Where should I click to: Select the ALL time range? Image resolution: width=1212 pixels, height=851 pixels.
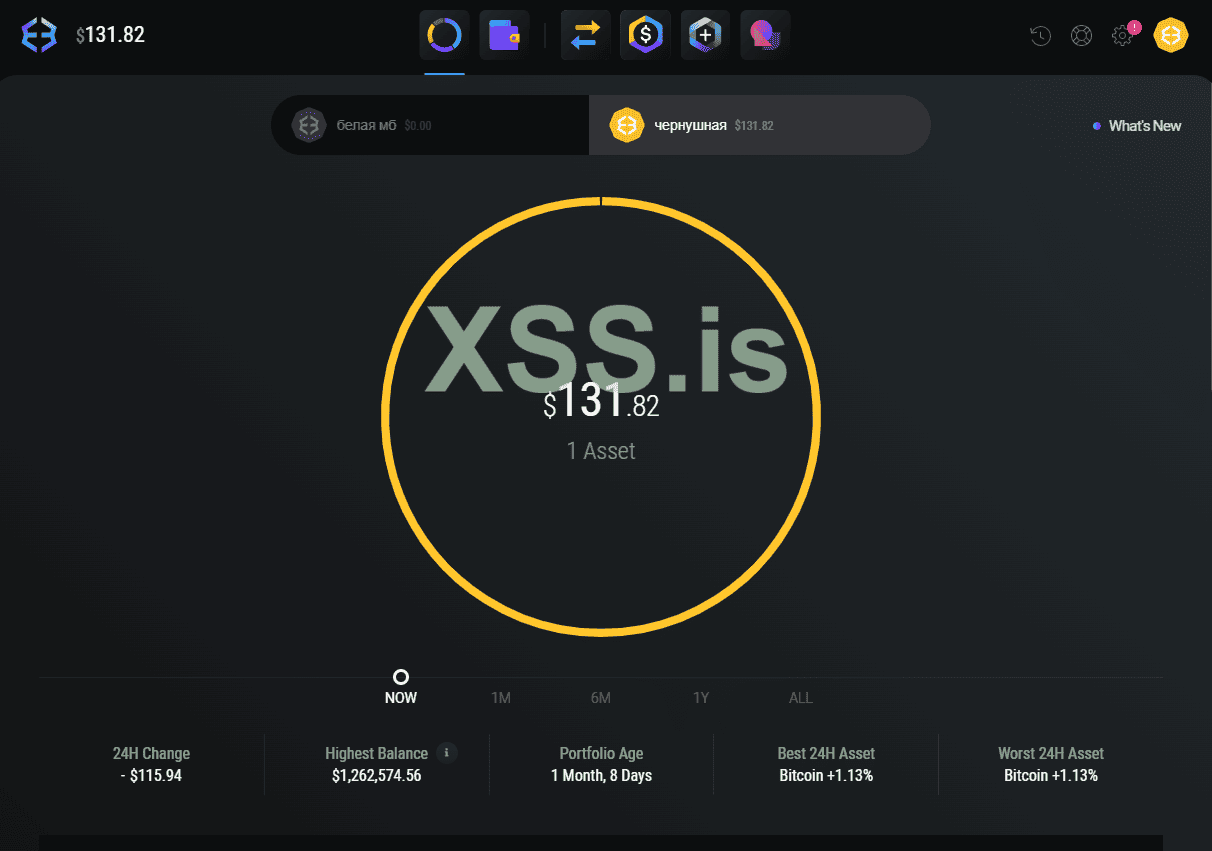pos(801,698)
